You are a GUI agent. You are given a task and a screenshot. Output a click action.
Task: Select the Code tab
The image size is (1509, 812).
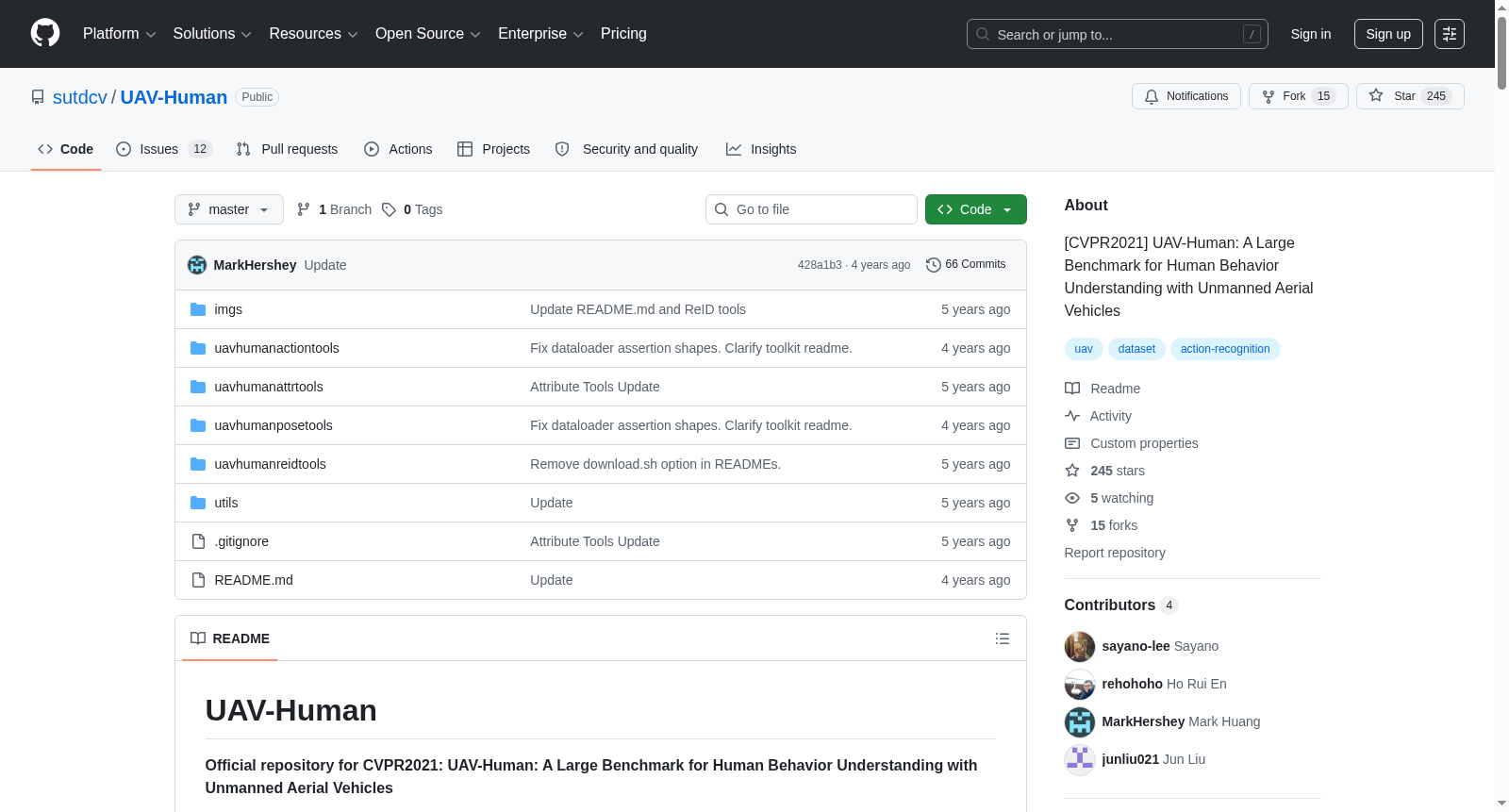click(65, 149)
